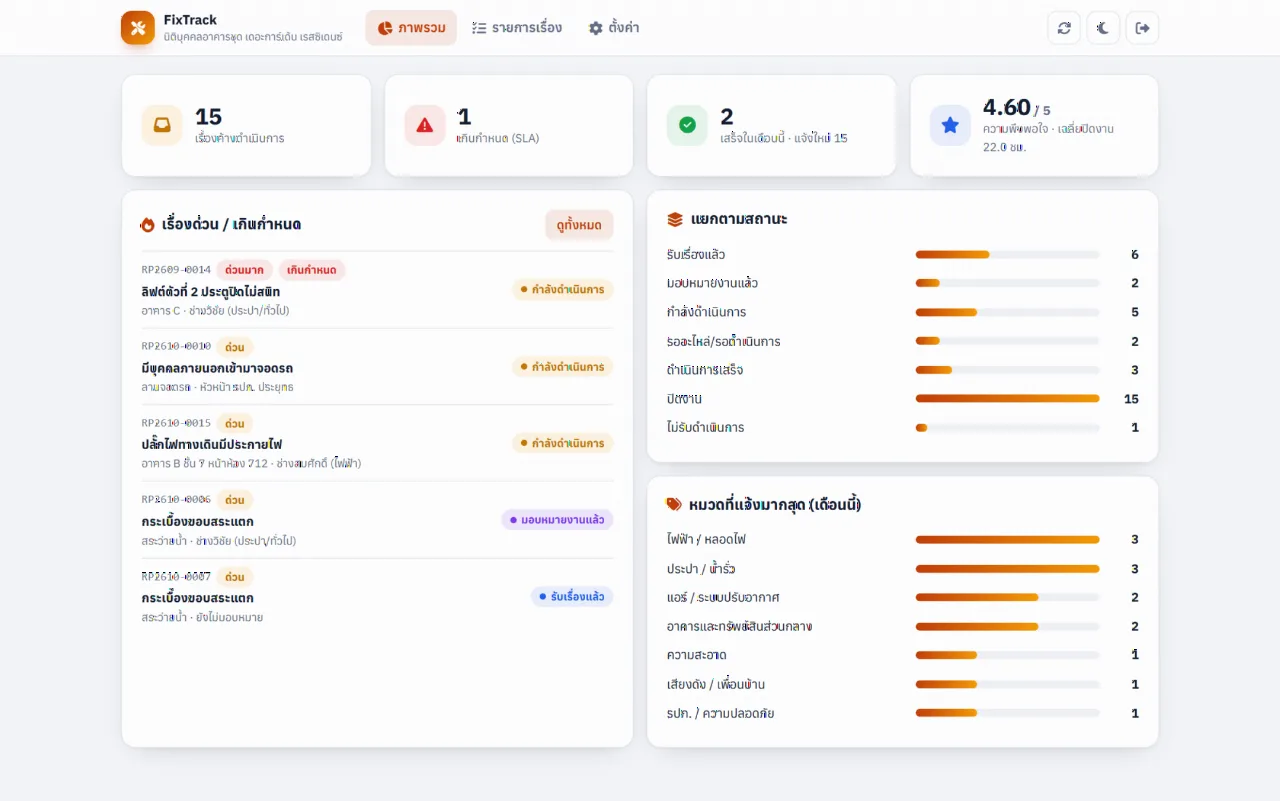Click the blue star satisfaction icon
The width and height of the screenshot is (1280, 801).
(x=950, y=125)
